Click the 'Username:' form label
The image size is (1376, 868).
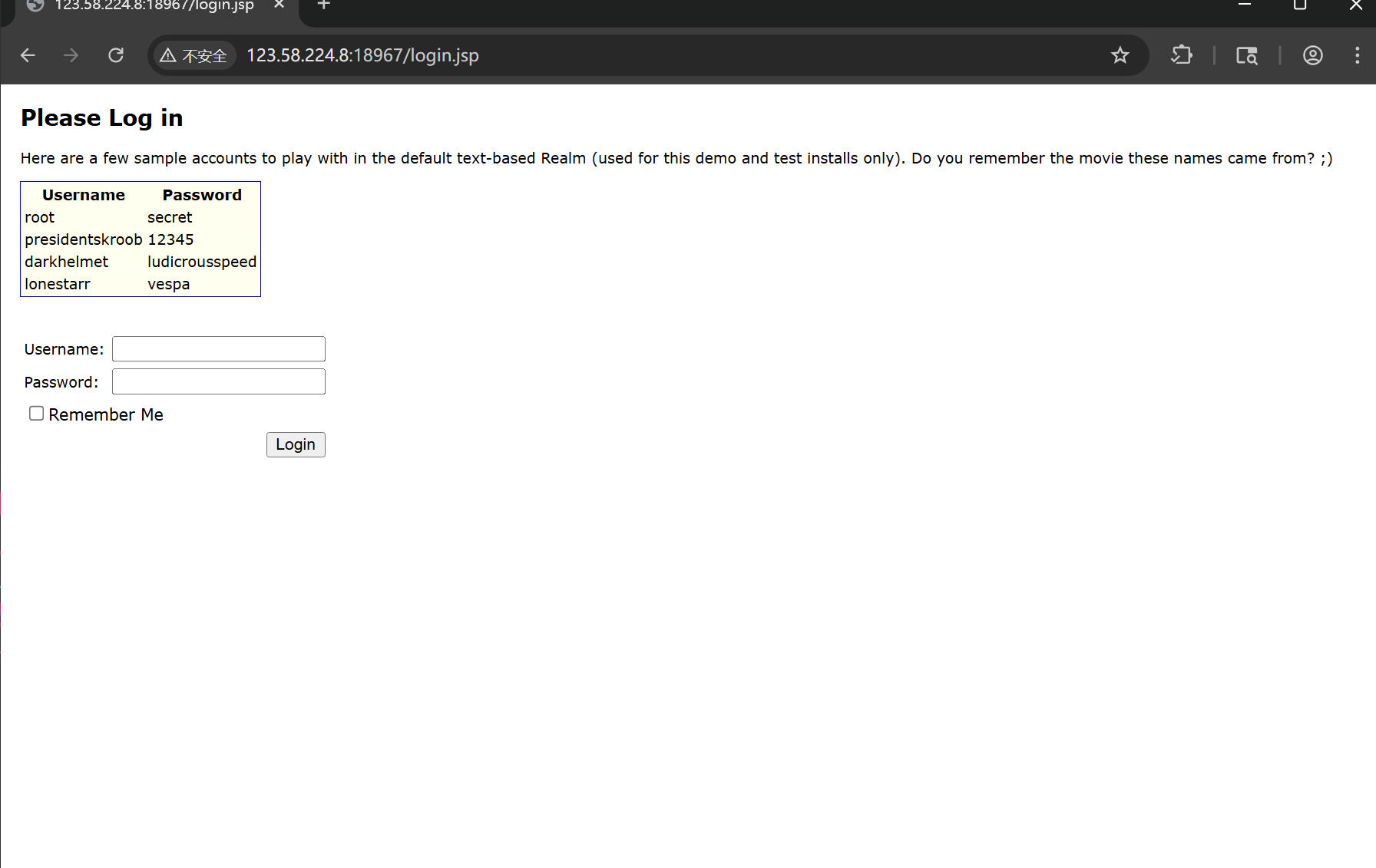pos(64,349)
